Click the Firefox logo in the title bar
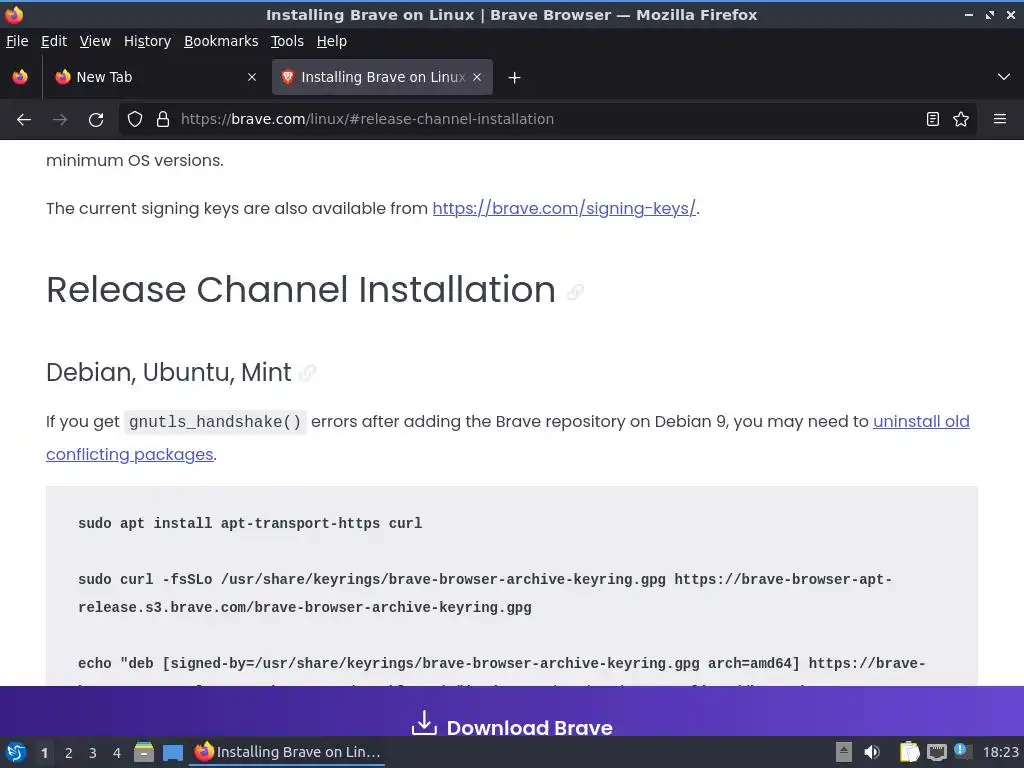This screenshot has width=1024, height=768. 14,14
